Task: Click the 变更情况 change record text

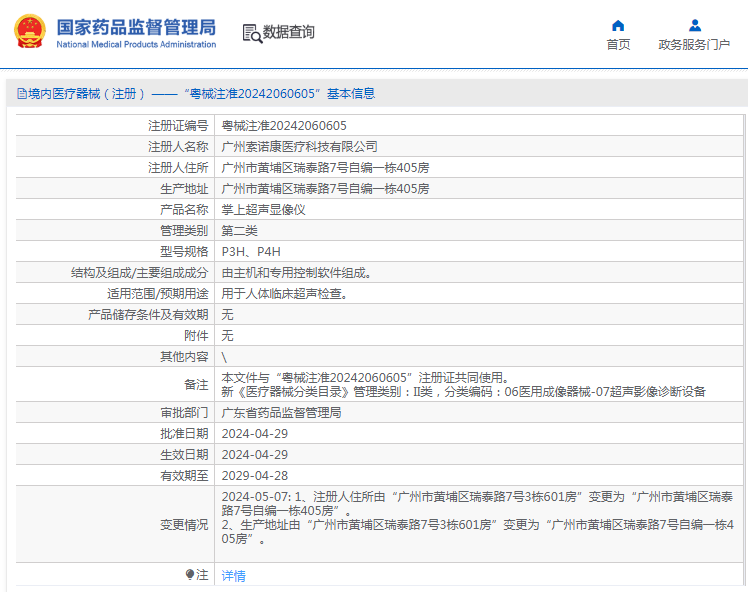Action: point(478,518)
